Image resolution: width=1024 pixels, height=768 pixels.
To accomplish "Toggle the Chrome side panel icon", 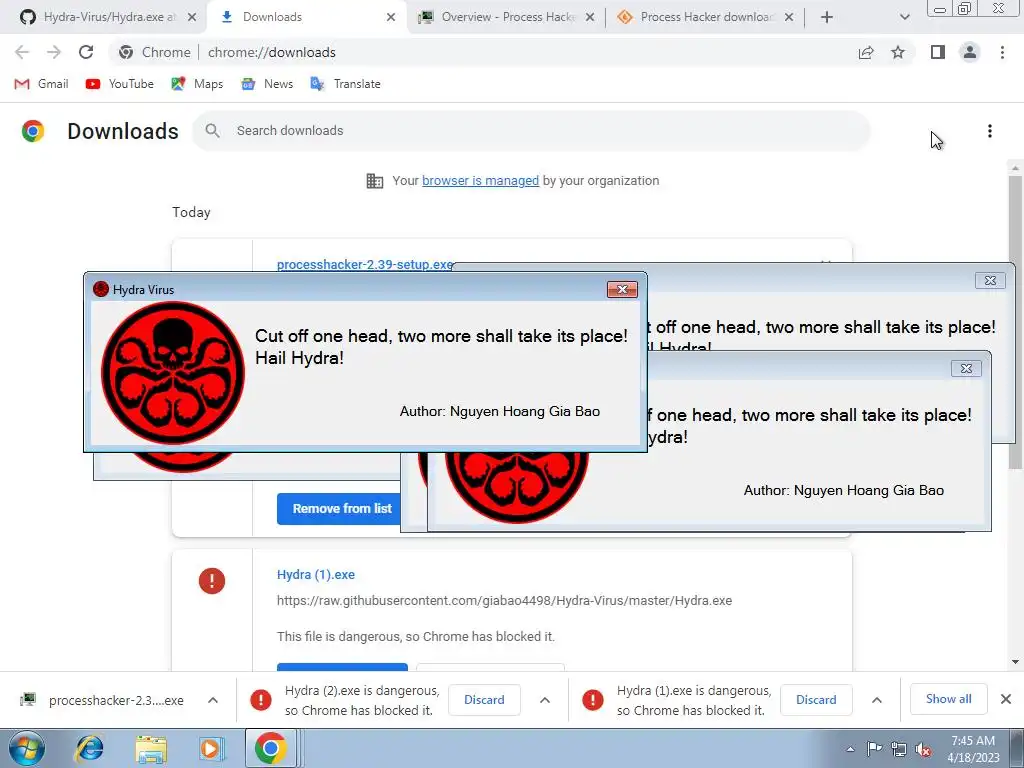I will [938, 52].
